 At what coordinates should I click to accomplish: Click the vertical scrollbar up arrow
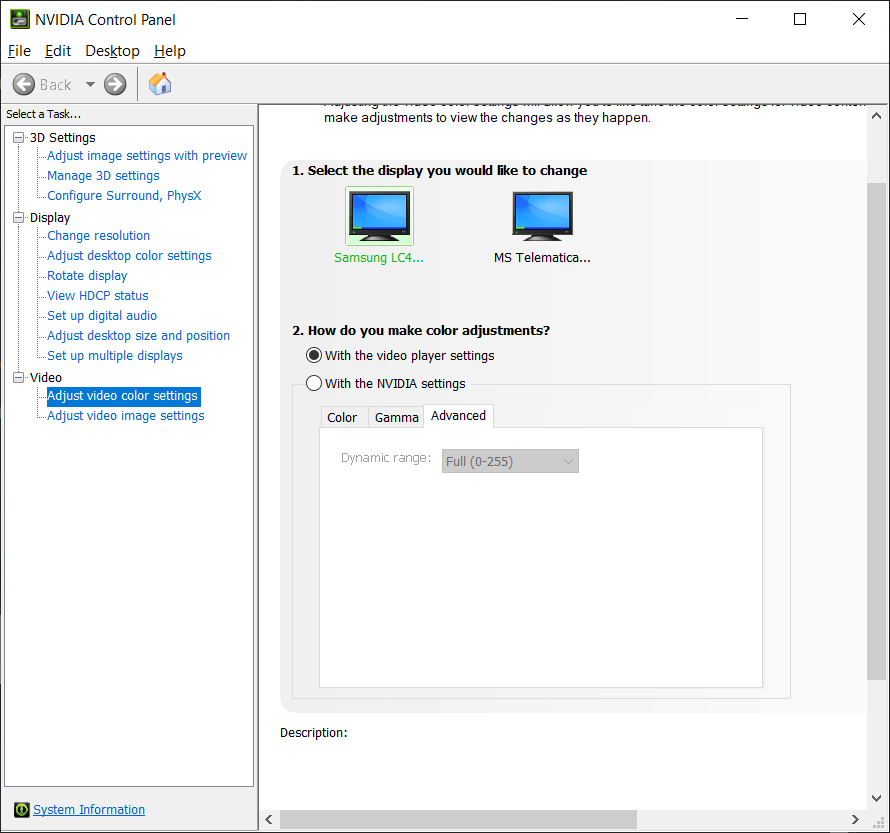tap(876, 116)
